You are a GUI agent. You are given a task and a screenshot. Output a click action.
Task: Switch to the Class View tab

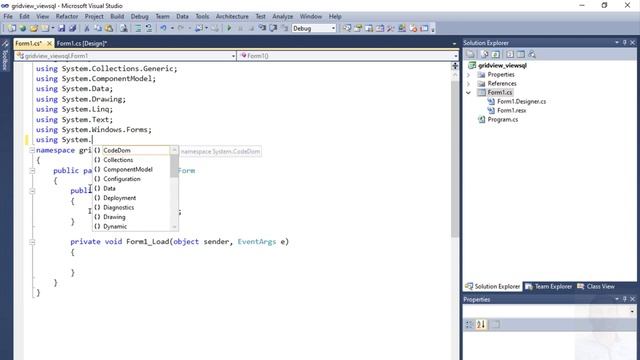(x=596, y=287)
